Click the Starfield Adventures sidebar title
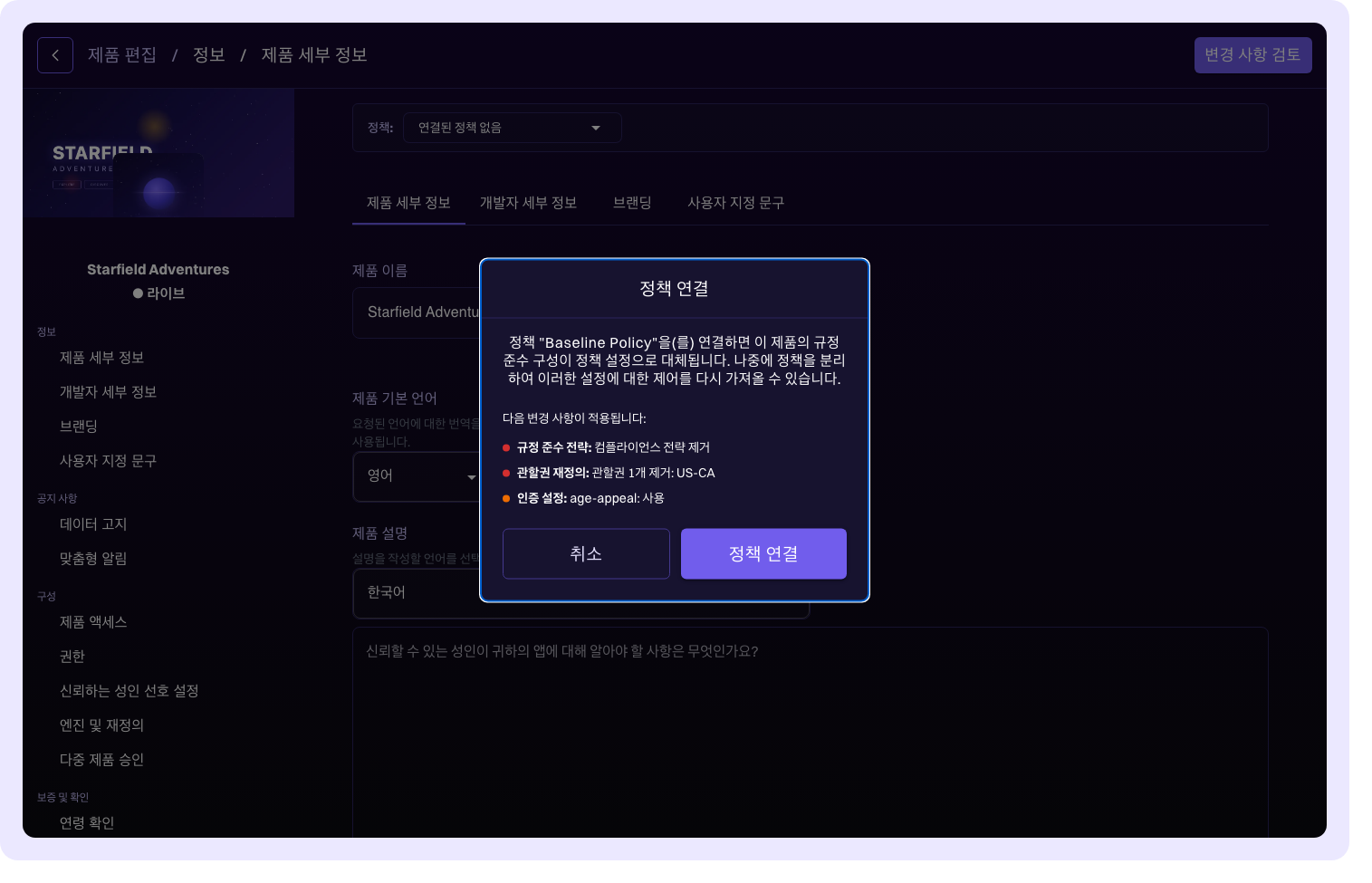 [x=158, y=269]
